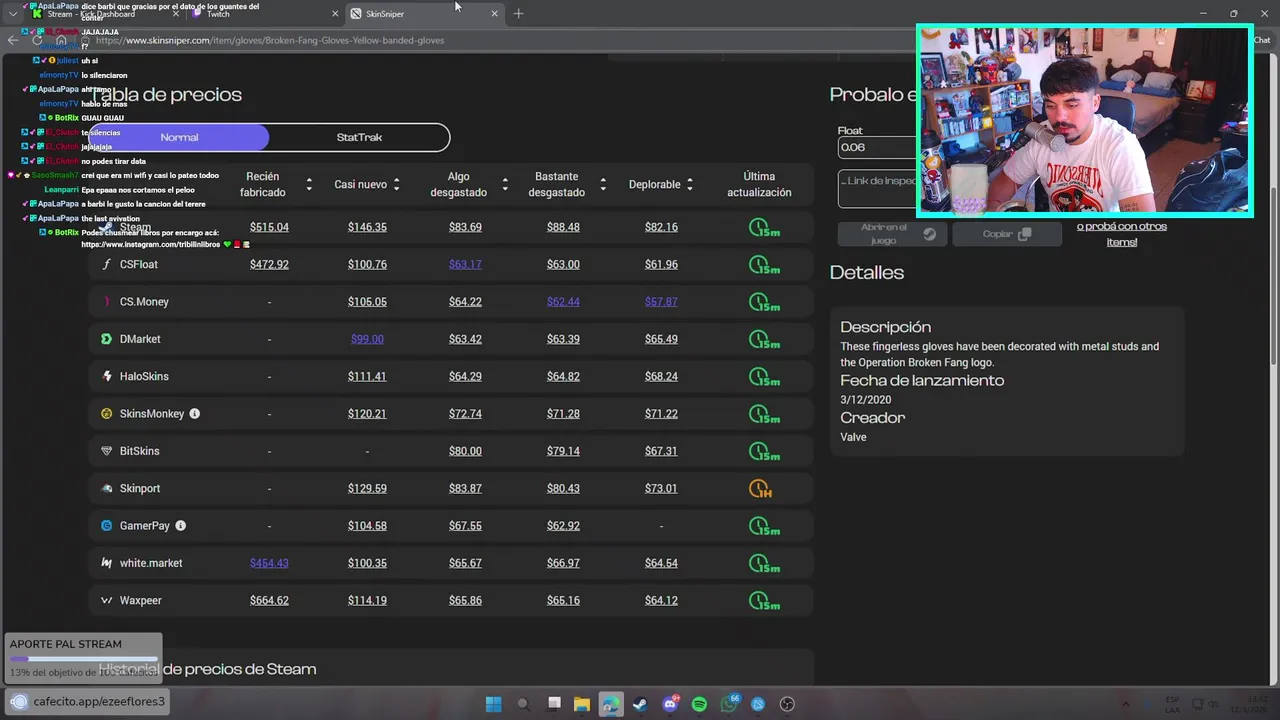The height and width of the screenshot is (720, 1280).
Task: Click the SkinsMonkey marketplace icon
Action: (107, 414)
